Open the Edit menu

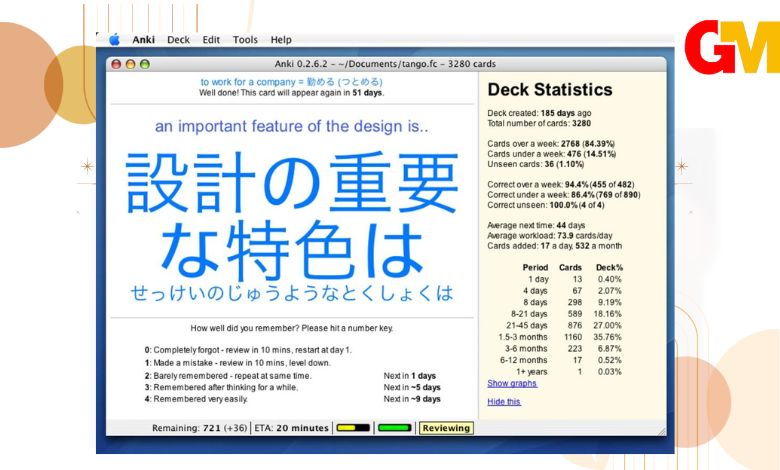[211, 40]
